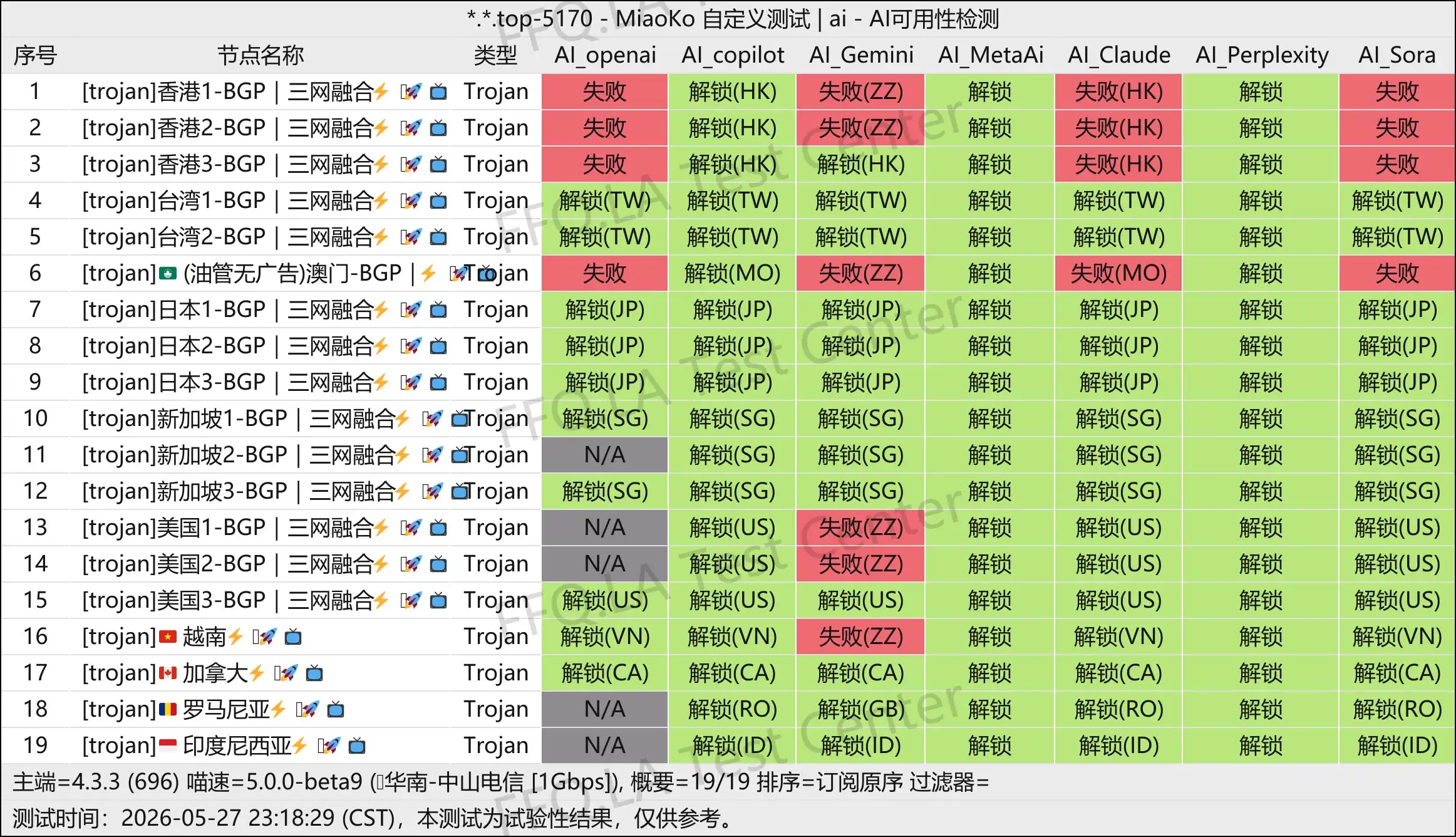
Task: Click the 解锁(SG) AI_Claude cell in row 12
Action: pyautogui.click(x=1119, y=492)
